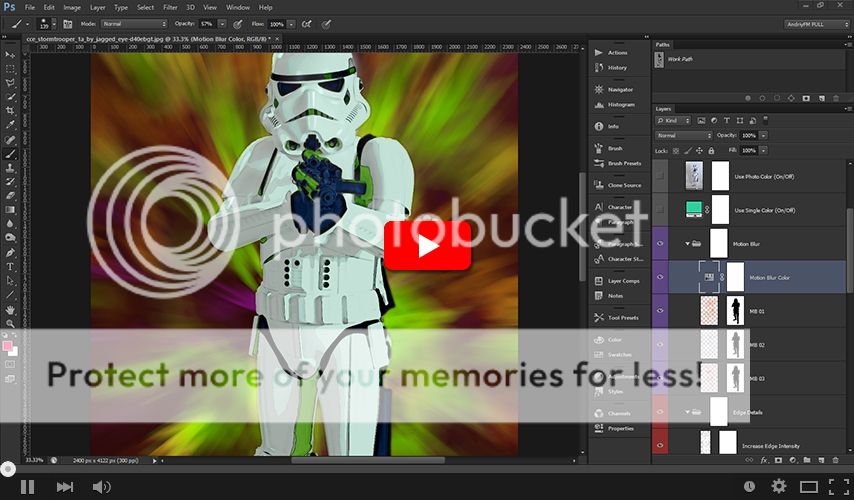Skip to next video

coord(65,486)
